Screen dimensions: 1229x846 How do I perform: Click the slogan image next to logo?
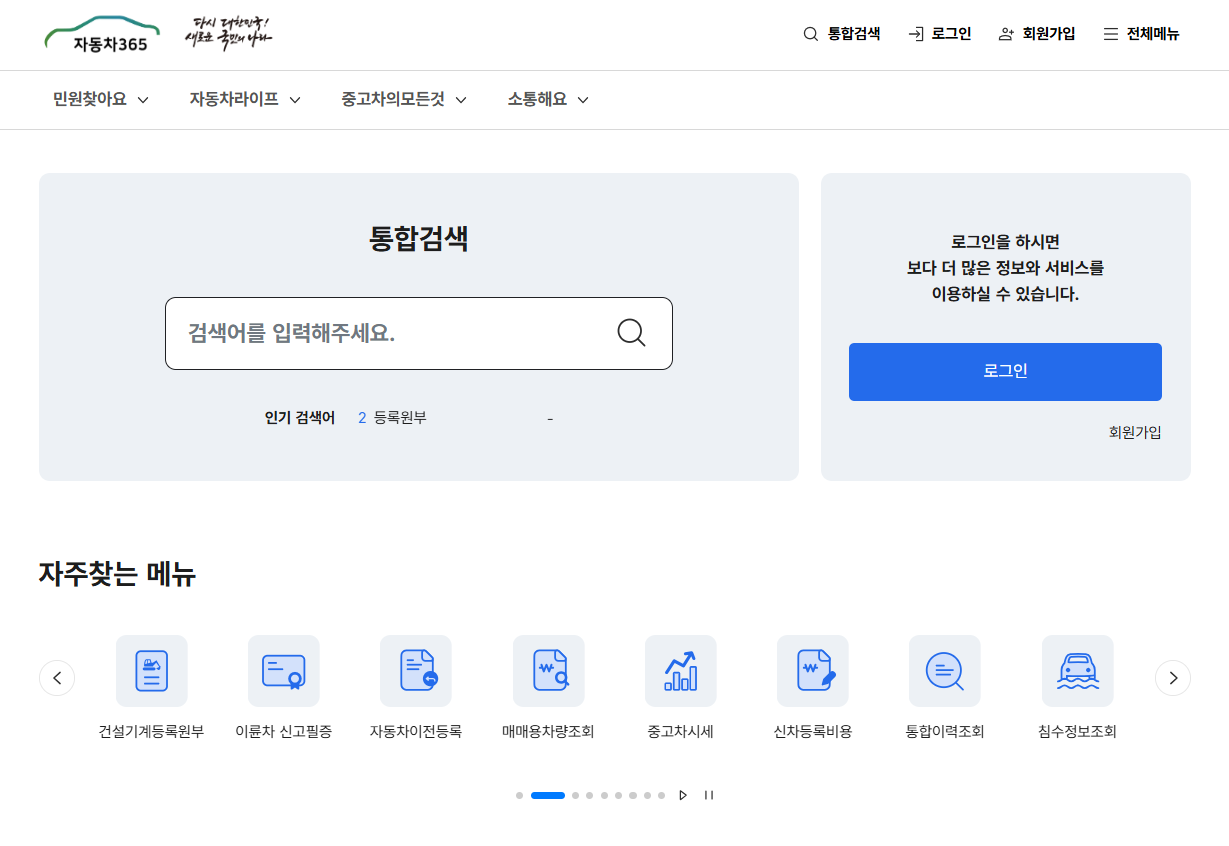click(228, 33)
